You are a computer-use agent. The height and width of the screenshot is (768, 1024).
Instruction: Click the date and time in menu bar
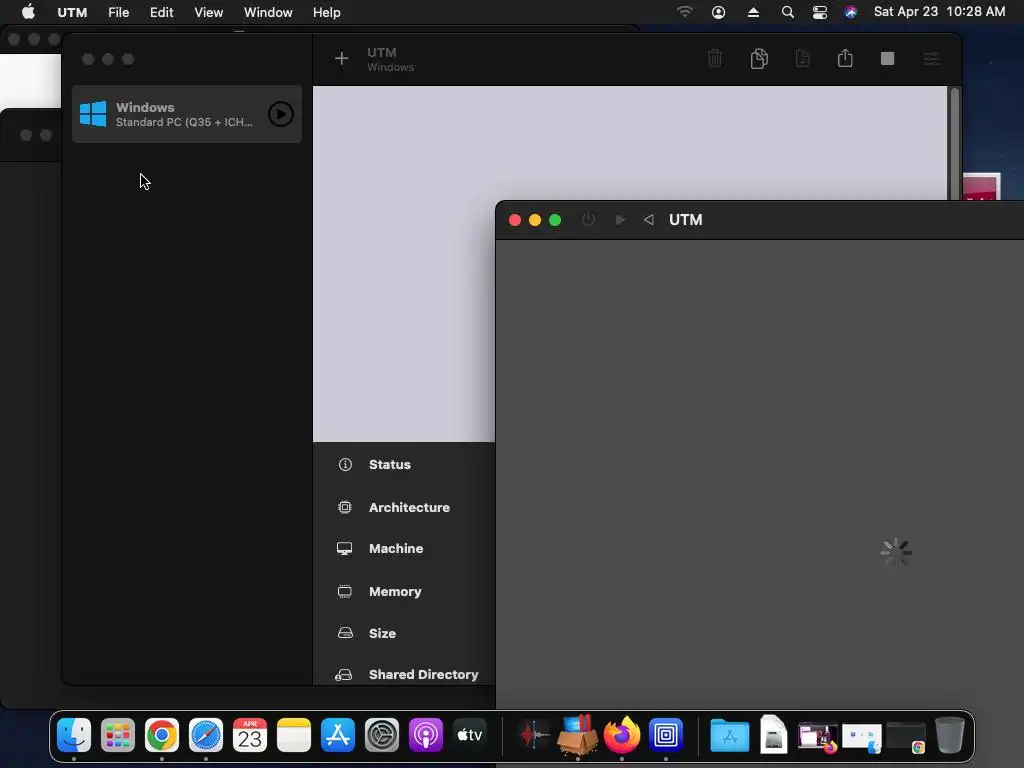pyautogui.click(x=939, y=12)
